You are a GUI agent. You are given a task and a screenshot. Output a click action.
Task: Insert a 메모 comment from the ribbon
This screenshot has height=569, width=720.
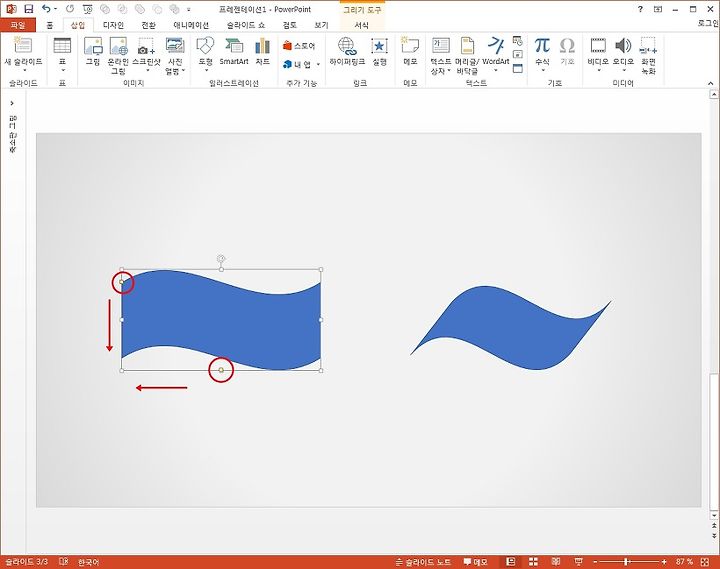pyautogui.click(x=410, y=51)
